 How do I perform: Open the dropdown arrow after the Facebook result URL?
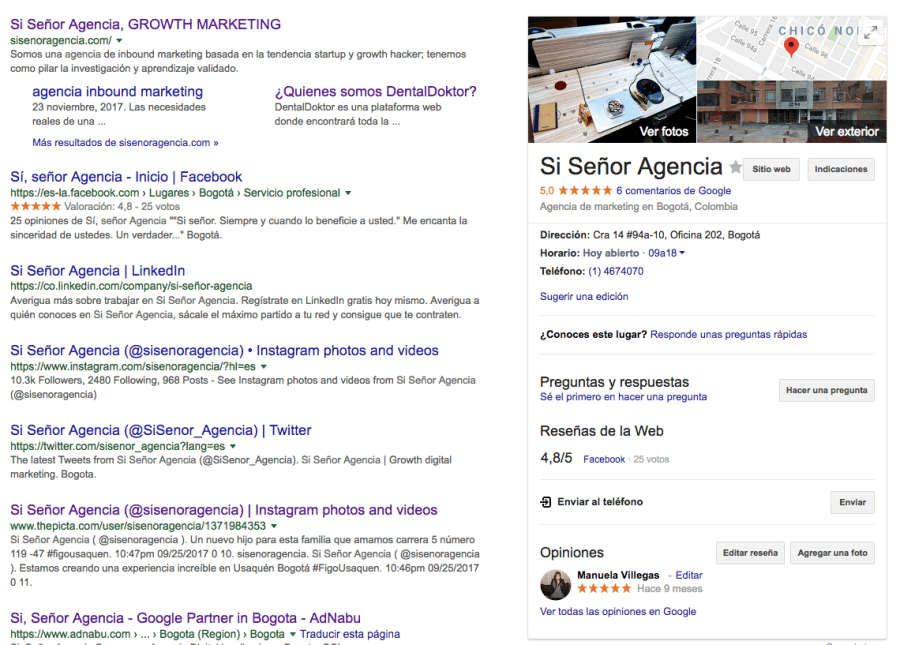click(348, 193)
